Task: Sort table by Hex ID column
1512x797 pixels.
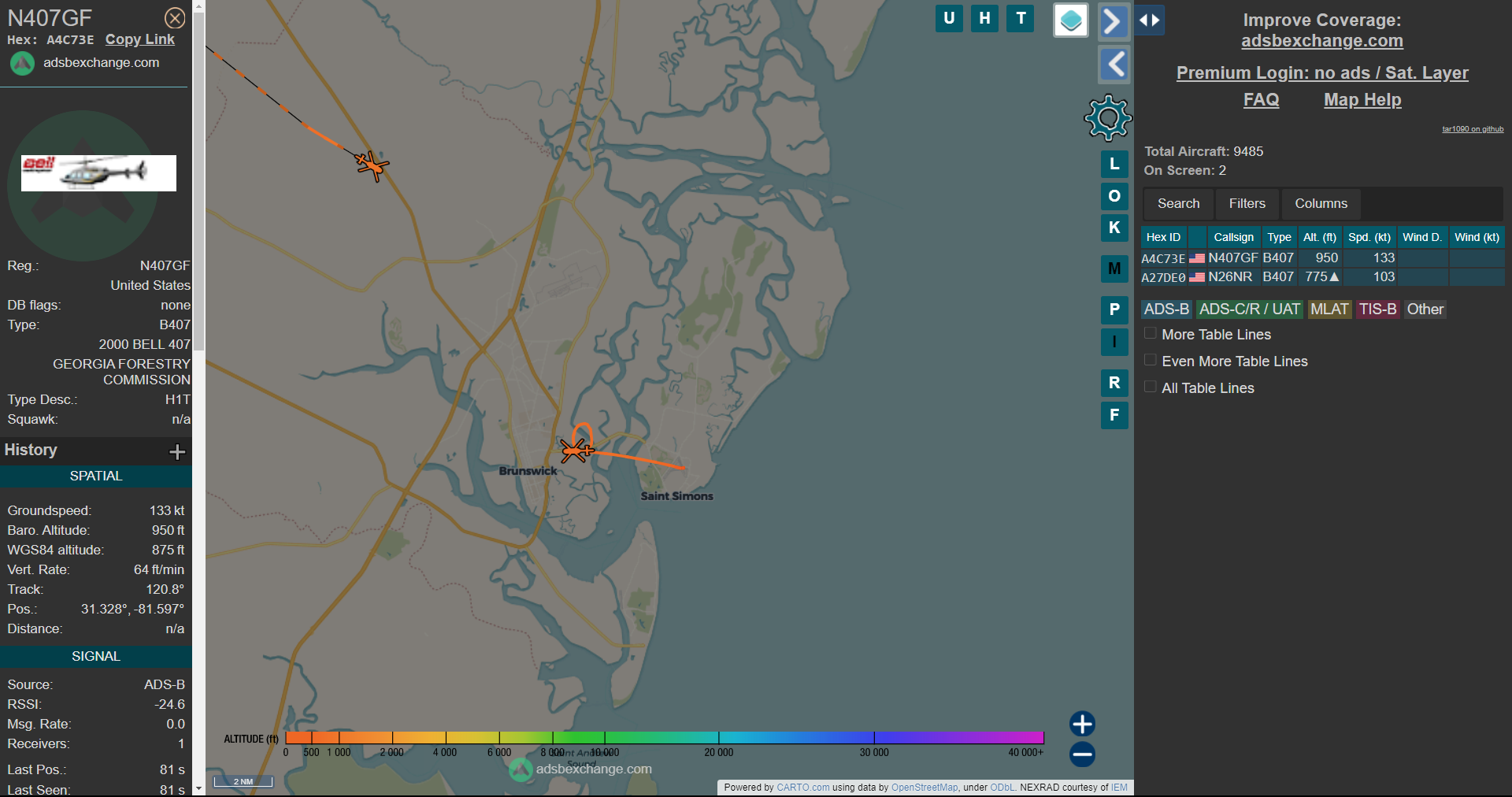Action: pos(1163,237)
